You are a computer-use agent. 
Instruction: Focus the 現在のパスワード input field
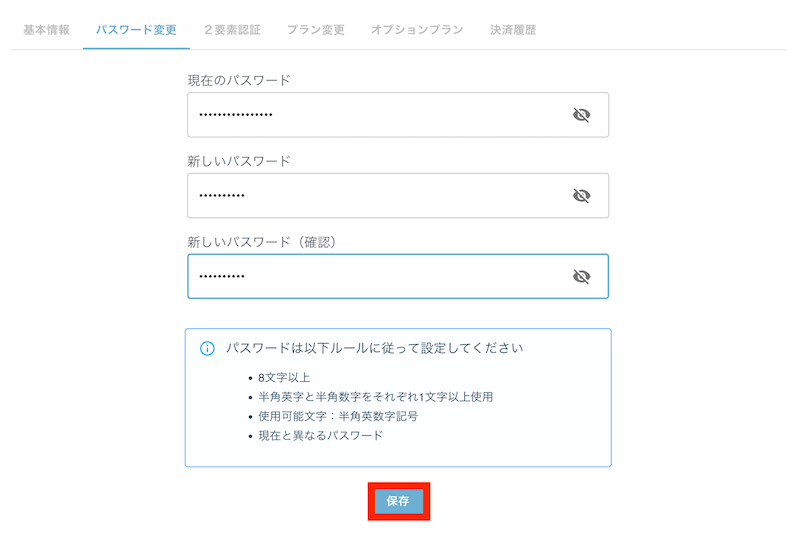click(398, 115)
